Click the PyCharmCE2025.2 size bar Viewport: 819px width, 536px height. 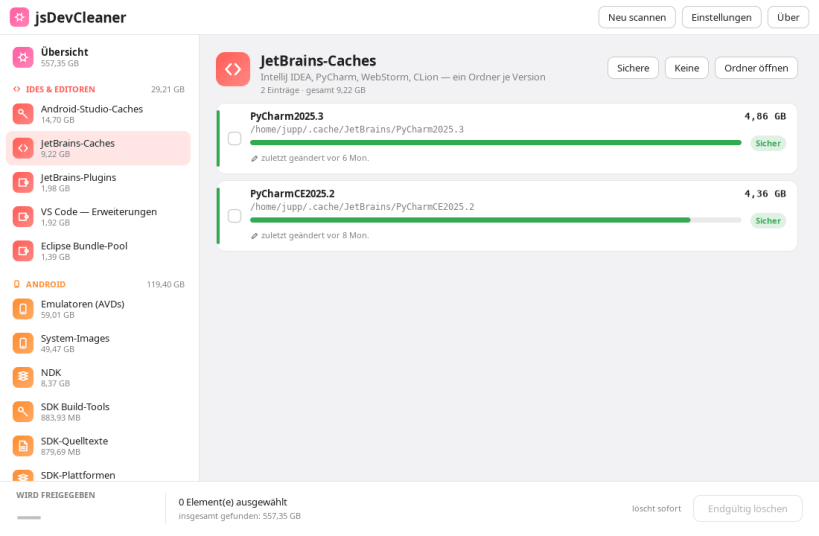(496, 220)
